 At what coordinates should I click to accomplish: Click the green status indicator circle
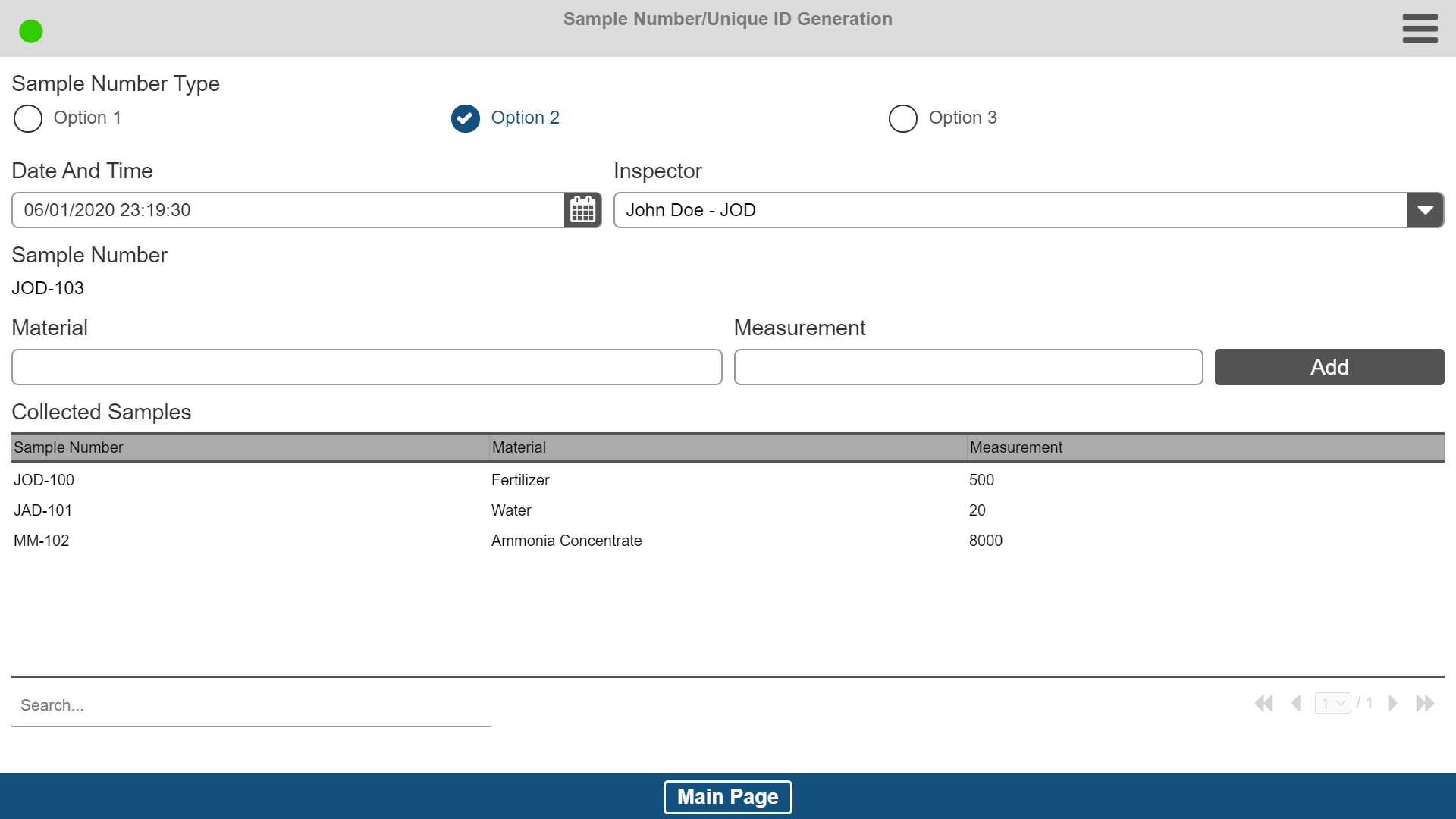(x=31, y=31)
